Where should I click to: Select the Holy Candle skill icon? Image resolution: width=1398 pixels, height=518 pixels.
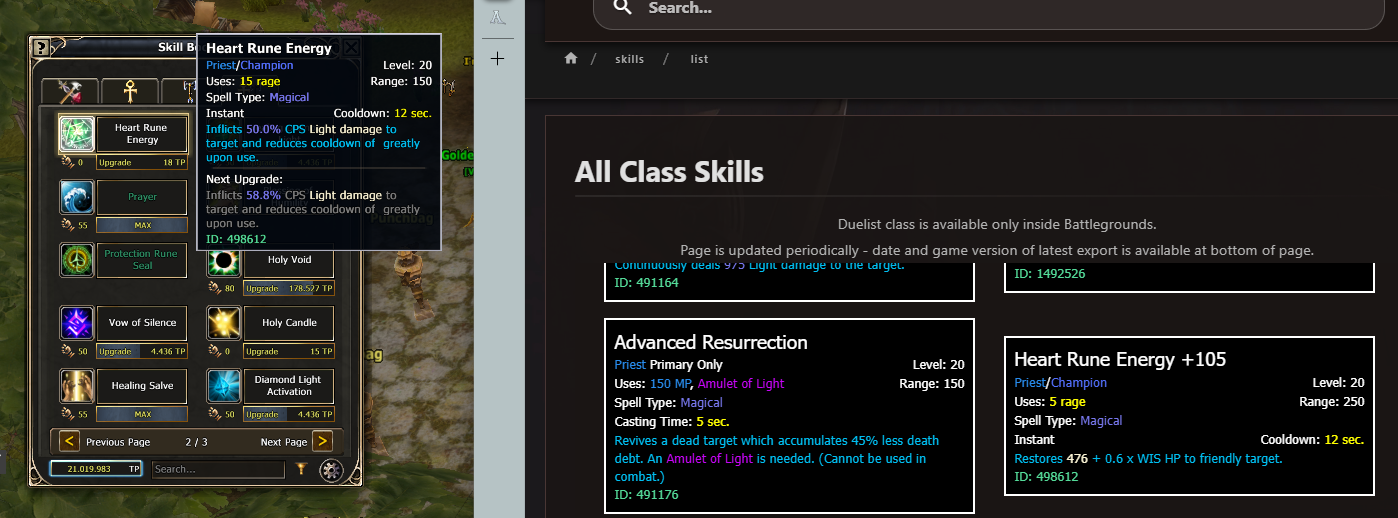point(224,323)
